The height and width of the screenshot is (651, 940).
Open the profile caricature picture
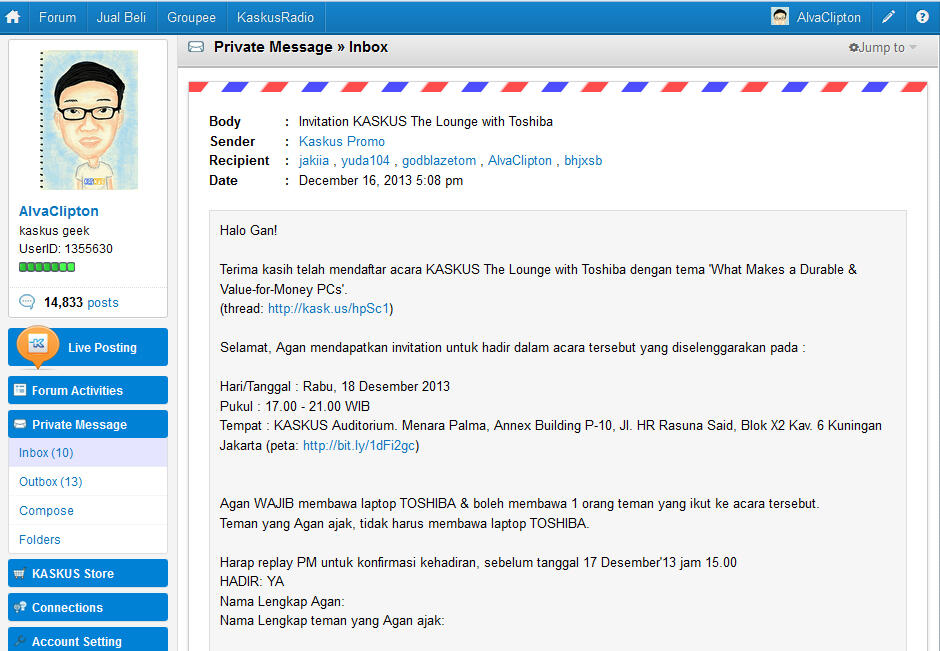pos(89,120)
